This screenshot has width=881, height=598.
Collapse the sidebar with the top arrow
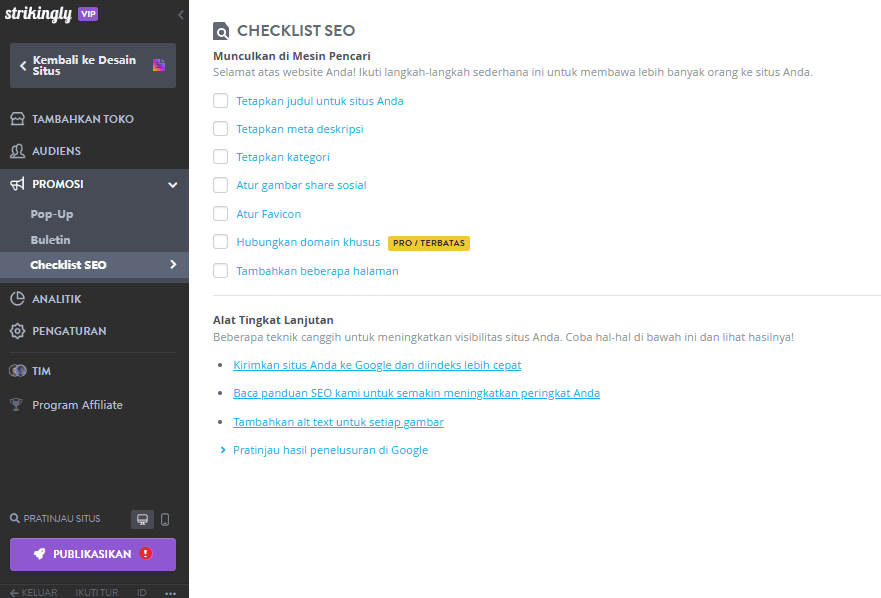click(x=180, y=15)
